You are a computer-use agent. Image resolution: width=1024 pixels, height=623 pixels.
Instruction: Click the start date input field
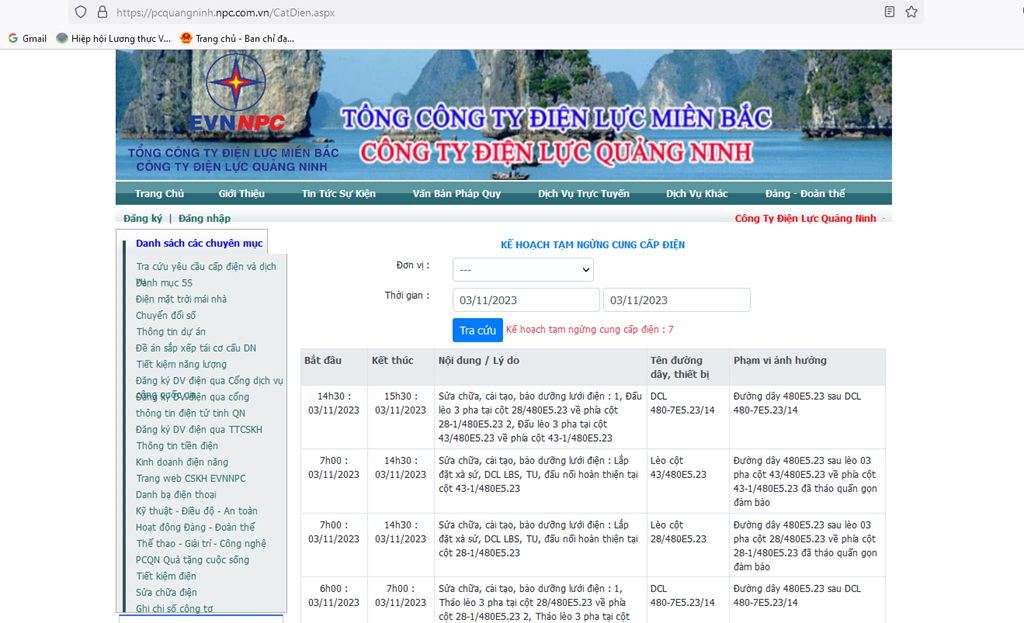pos(526,300)
